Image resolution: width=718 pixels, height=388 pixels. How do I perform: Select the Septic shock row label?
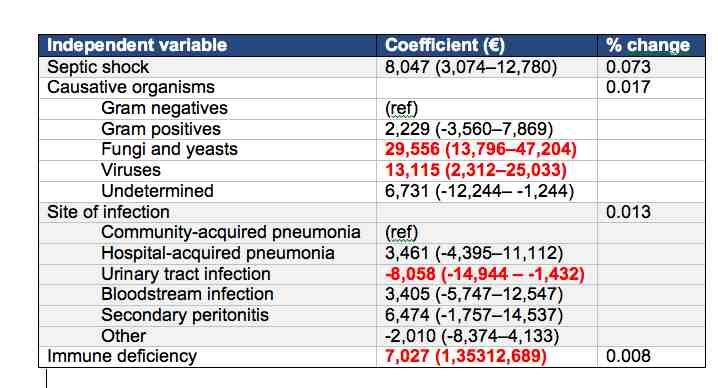98,67
